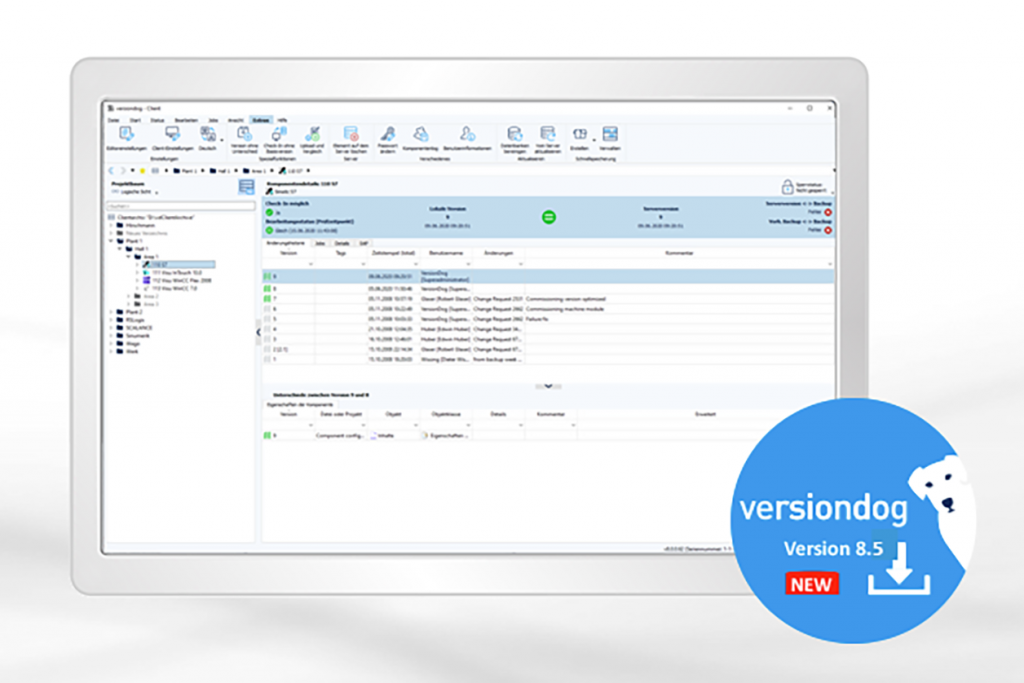Open the Version column filter dropdown

coord(310,263)
